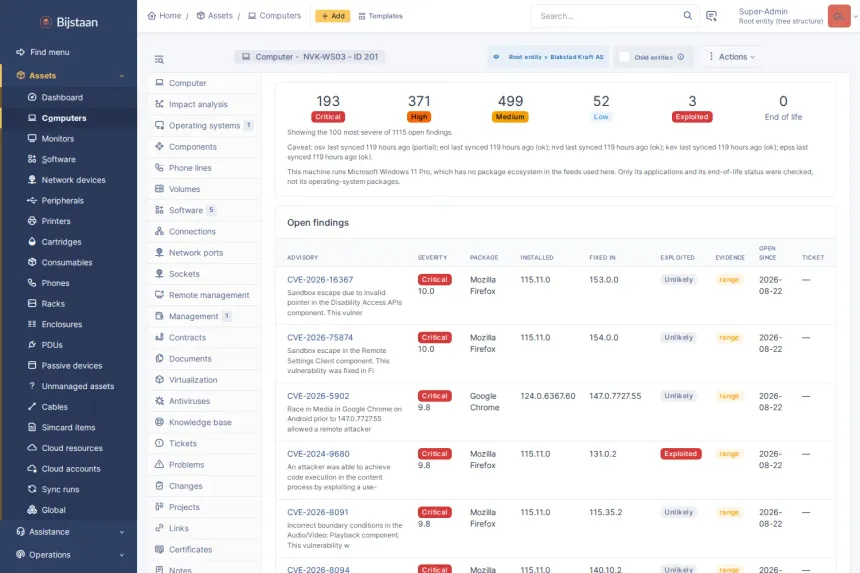Viewport: 860px width, 573px height.
Task: Click the Printers icon in sidebar
Action: [32, 221]
